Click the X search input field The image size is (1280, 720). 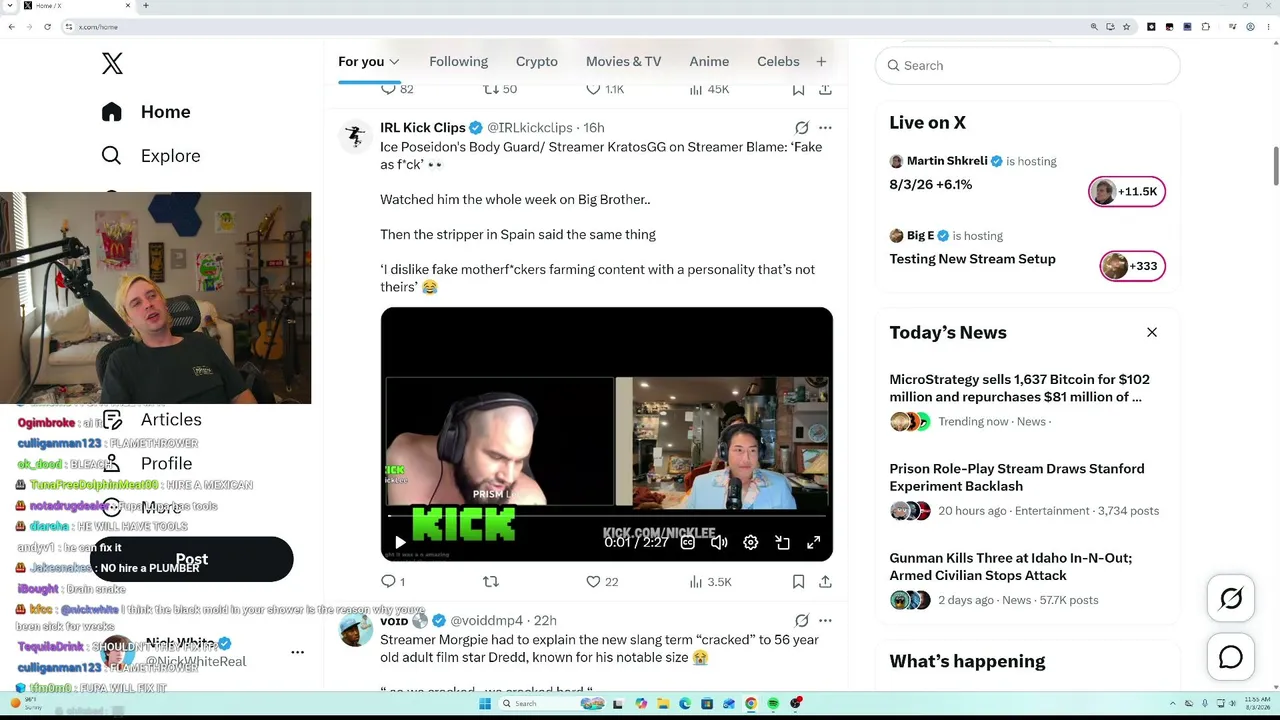(1028, 66)
